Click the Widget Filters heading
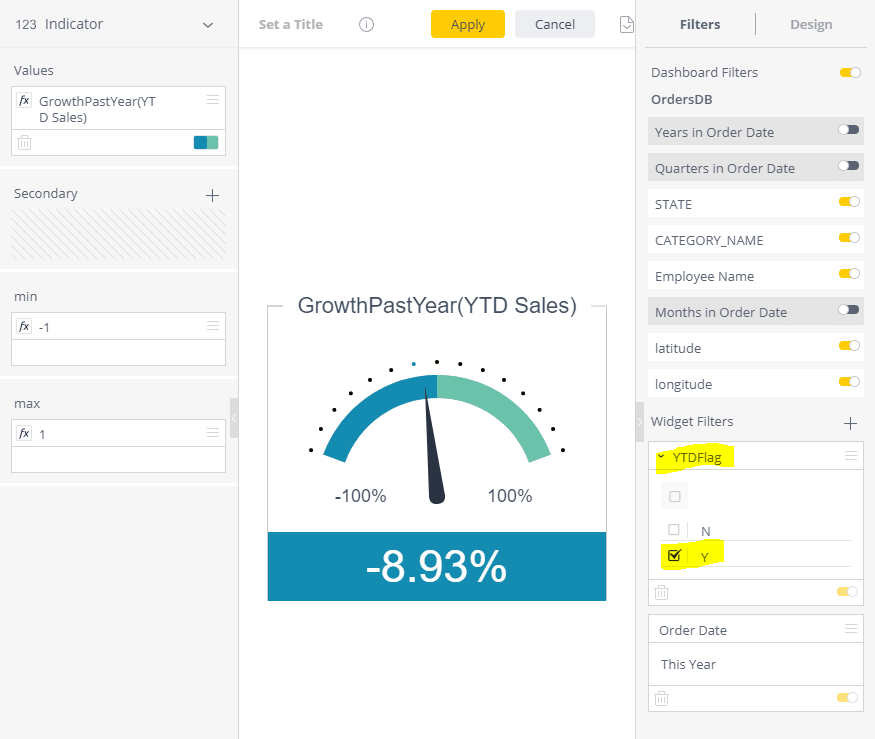 coord(692,421)
